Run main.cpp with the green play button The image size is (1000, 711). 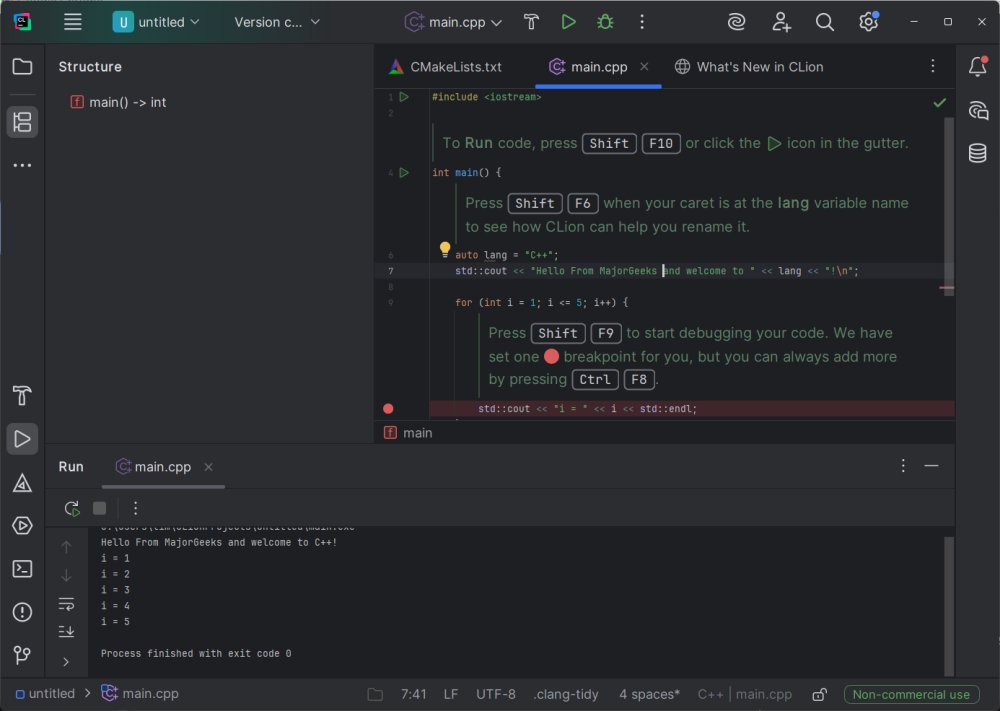coord(568,22)
